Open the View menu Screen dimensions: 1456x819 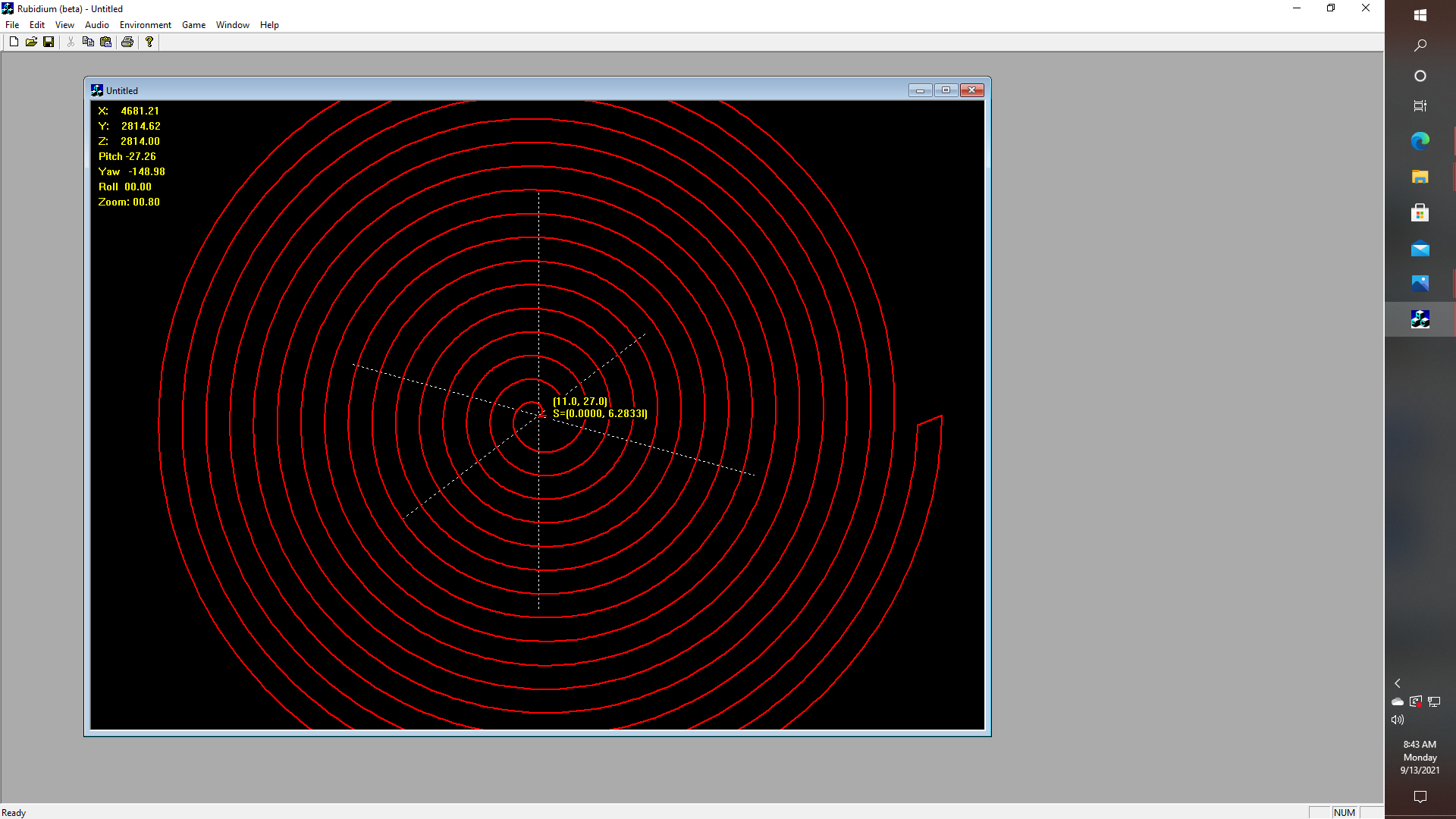point(64,25)
